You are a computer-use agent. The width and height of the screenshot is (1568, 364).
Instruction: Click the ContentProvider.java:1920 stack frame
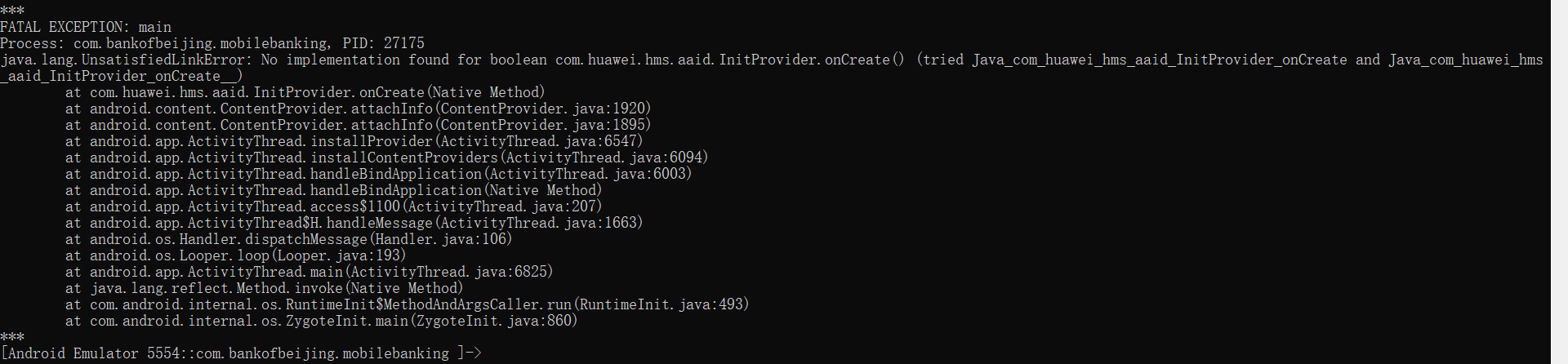coord(359,109)
